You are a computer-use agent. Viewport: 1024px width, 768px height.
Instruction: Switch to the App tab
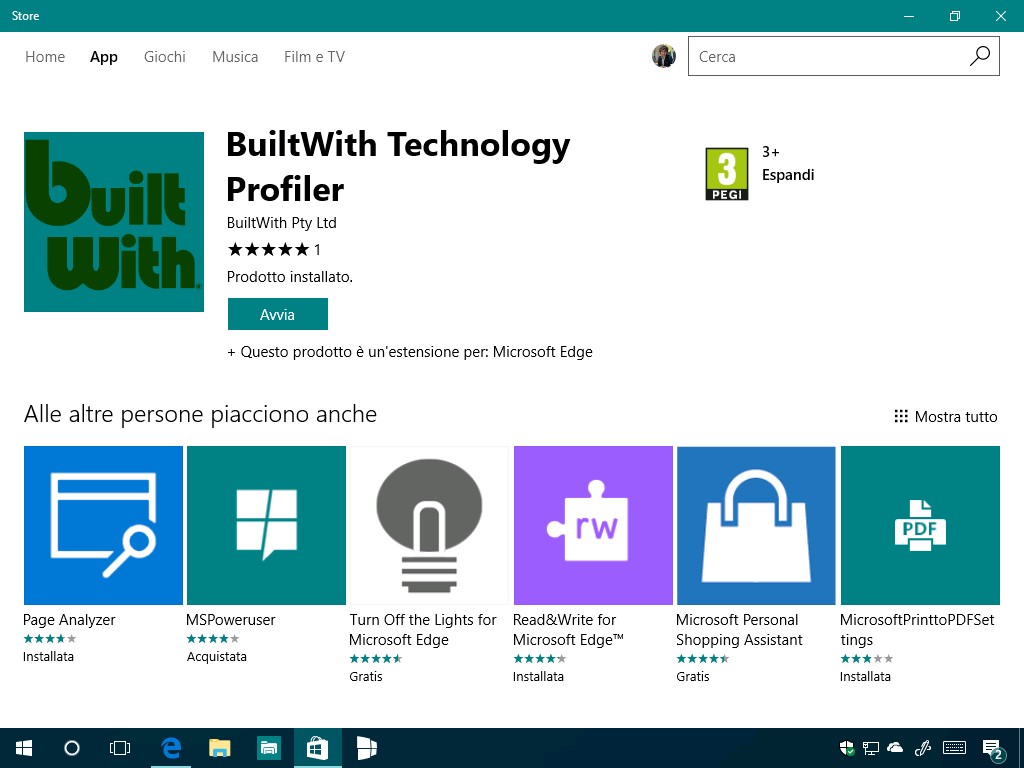pyautogui.click(x=104, y=57)
